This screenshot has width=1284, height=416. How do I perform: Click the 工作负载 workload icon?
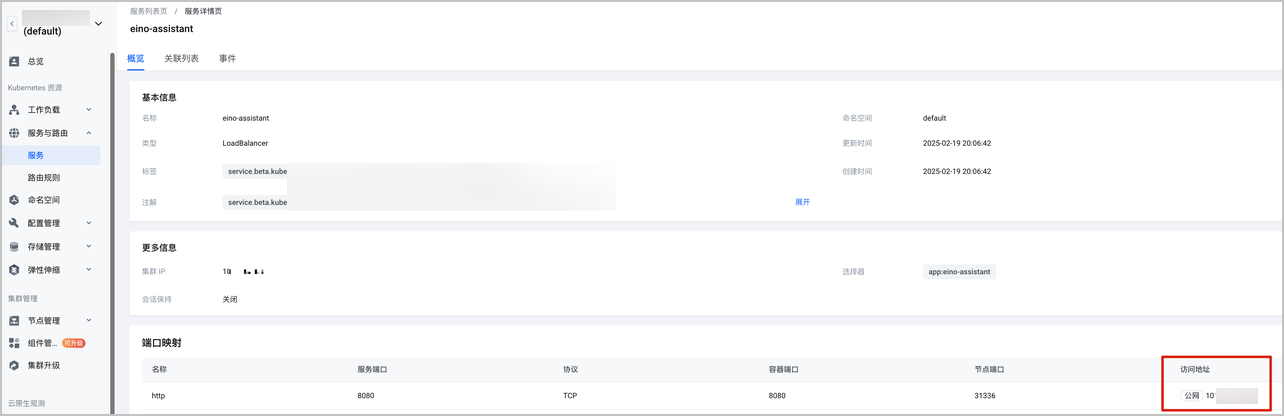point(14,109)
